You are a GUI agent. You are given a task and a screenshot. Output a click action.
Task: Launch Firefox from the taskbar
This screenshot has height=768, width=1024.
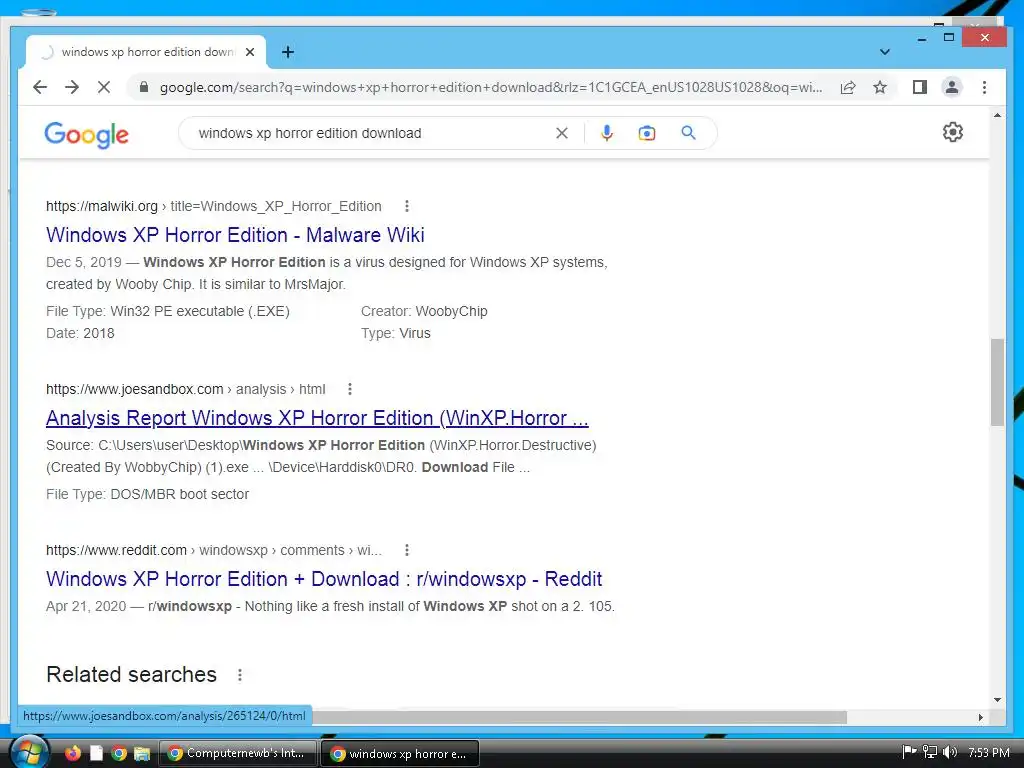[73, 753]
